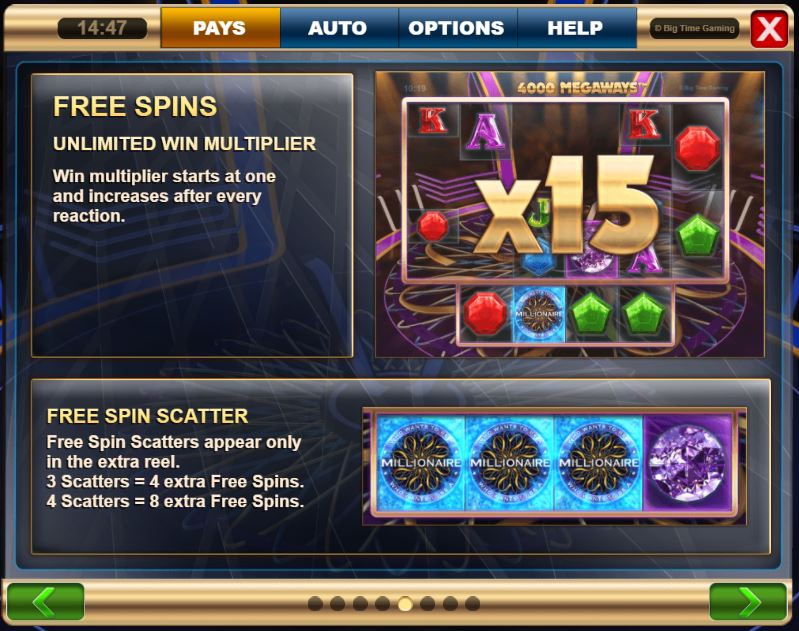Select the PAYS tab
Screen dimensions: 799x631
coord(220,28)
